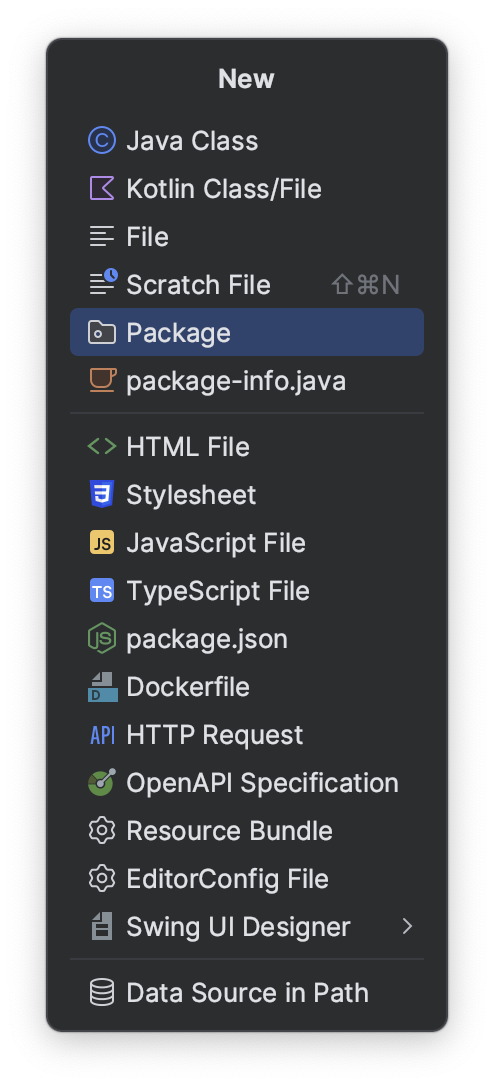Click the Scratch File shortcut hint ⇧⌘N
This screenshot has width=494, height=1086.
pos(366,285)
